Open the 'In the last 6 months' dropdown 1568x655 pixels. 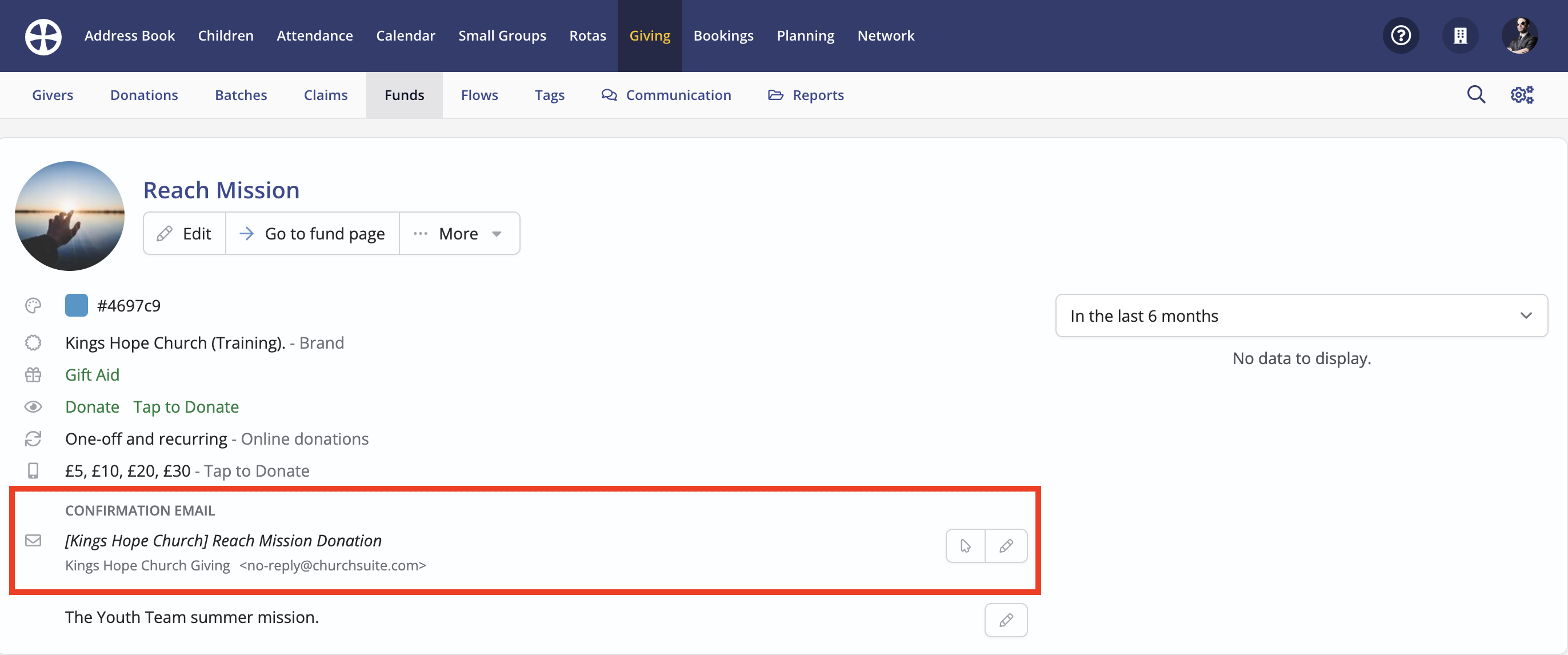tap(1301, 315)
